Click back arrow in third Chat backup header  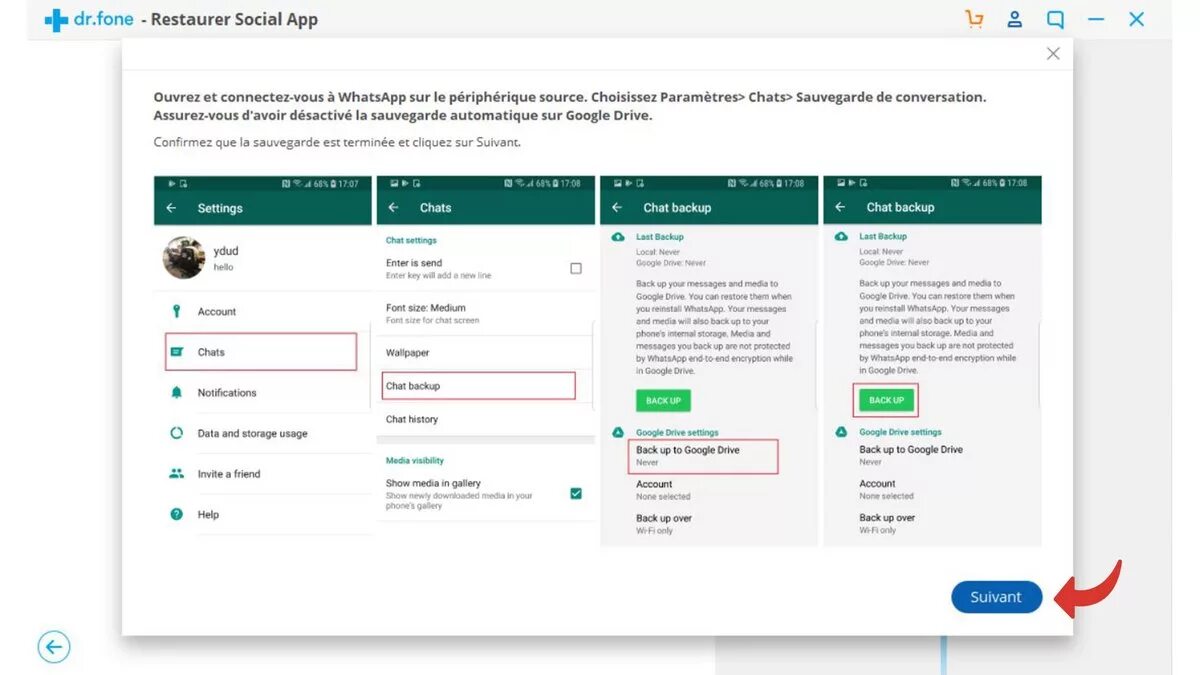[617, 208]
